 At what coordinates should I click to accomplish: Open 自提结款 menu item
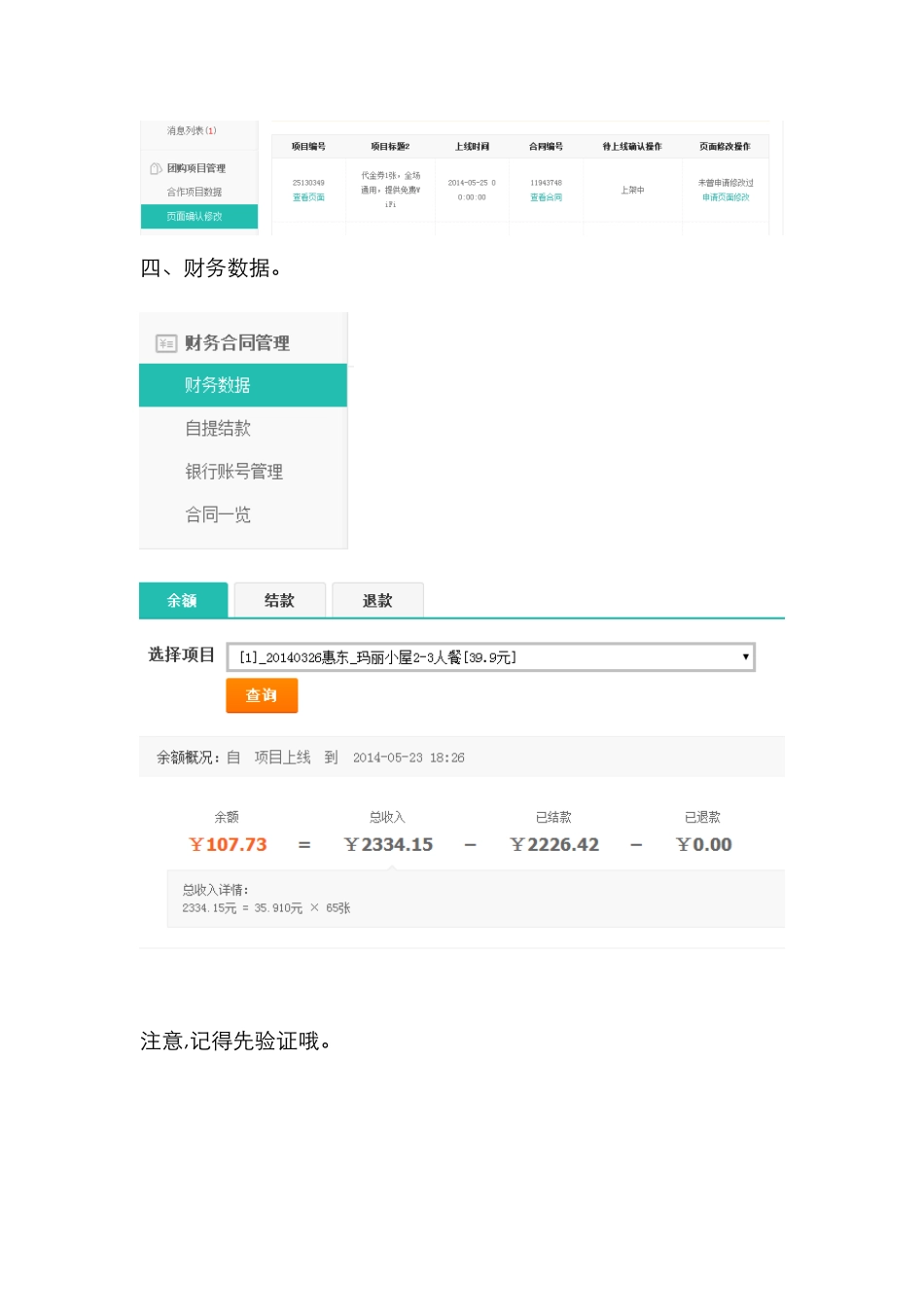pyautogui.click(x=218, y=429)
